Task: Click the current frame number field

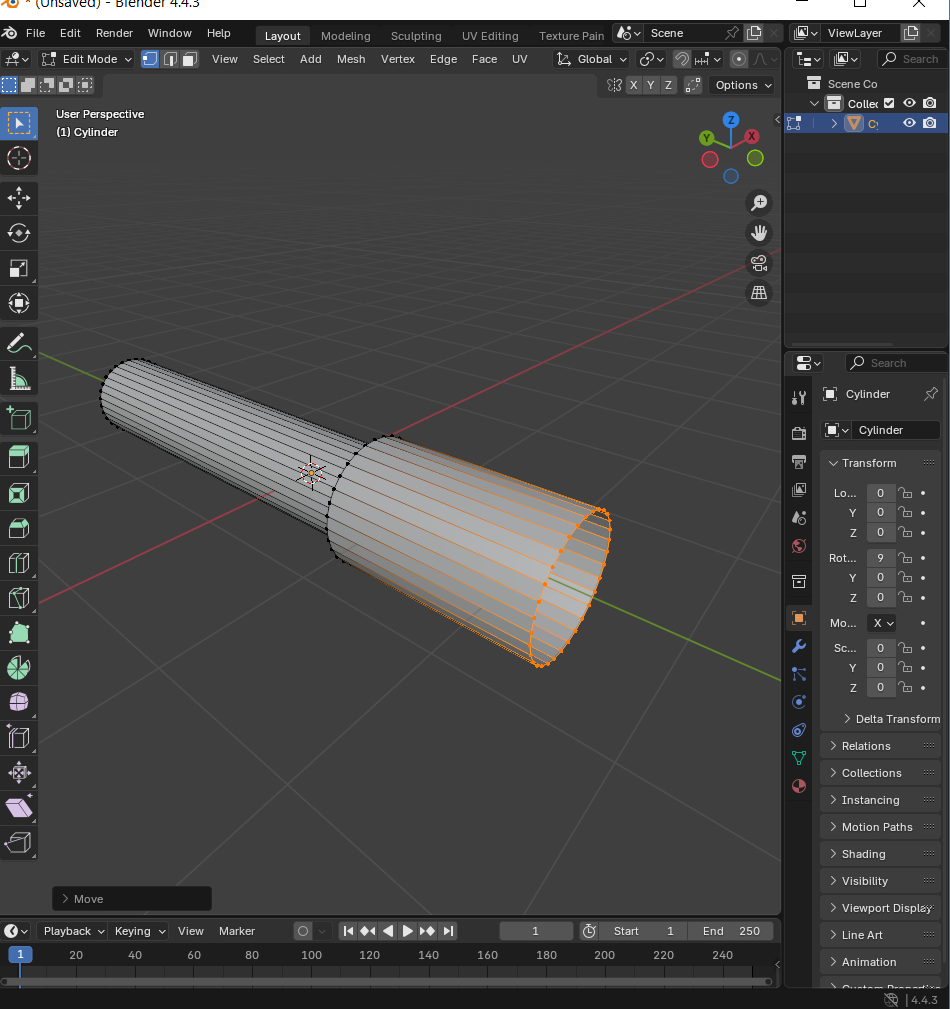Action: (536, 931)
